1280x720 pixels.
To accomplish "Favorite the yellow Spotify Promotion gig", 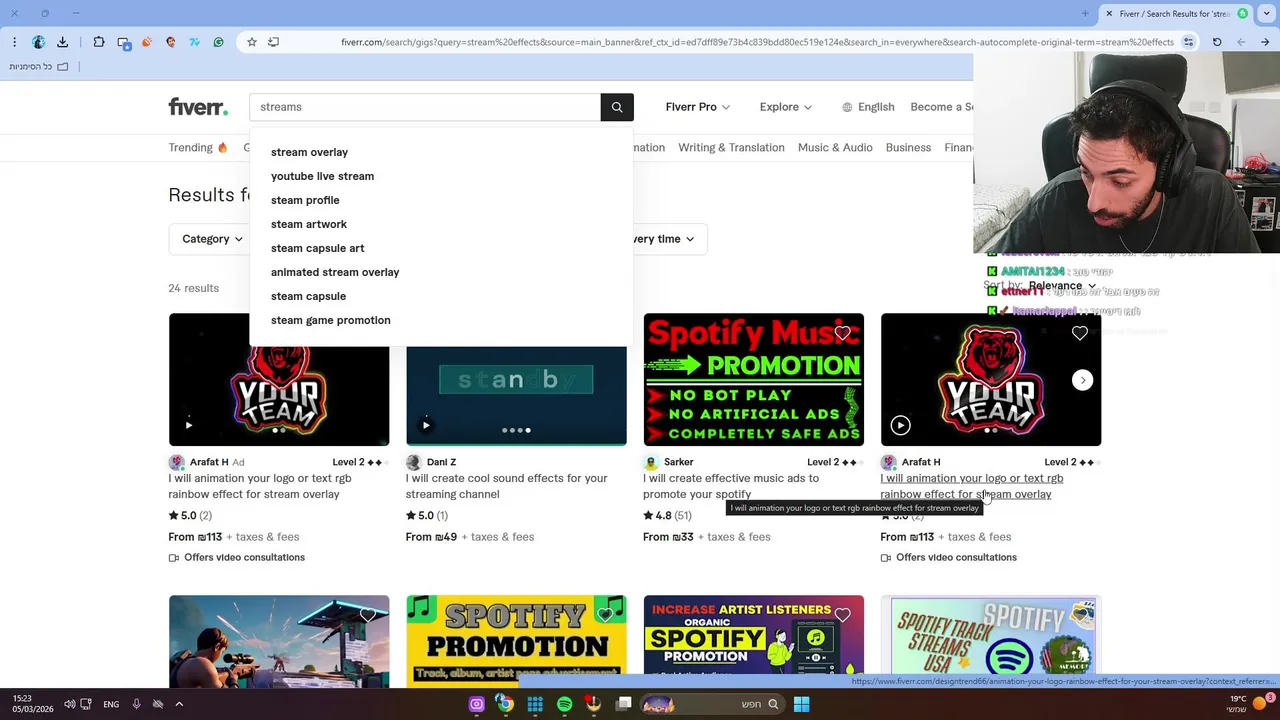I will 605,615.
